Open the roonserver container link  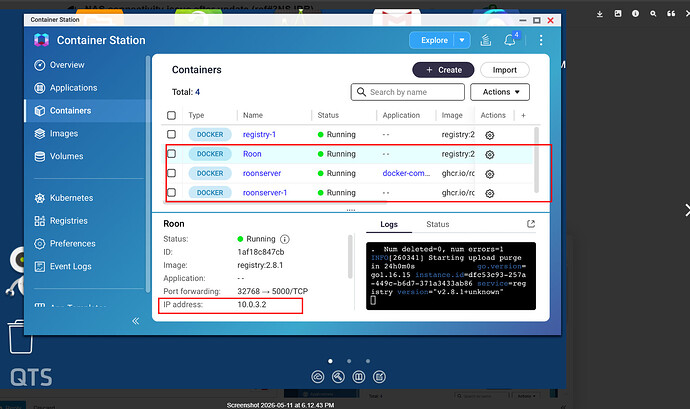pos(262,173)
